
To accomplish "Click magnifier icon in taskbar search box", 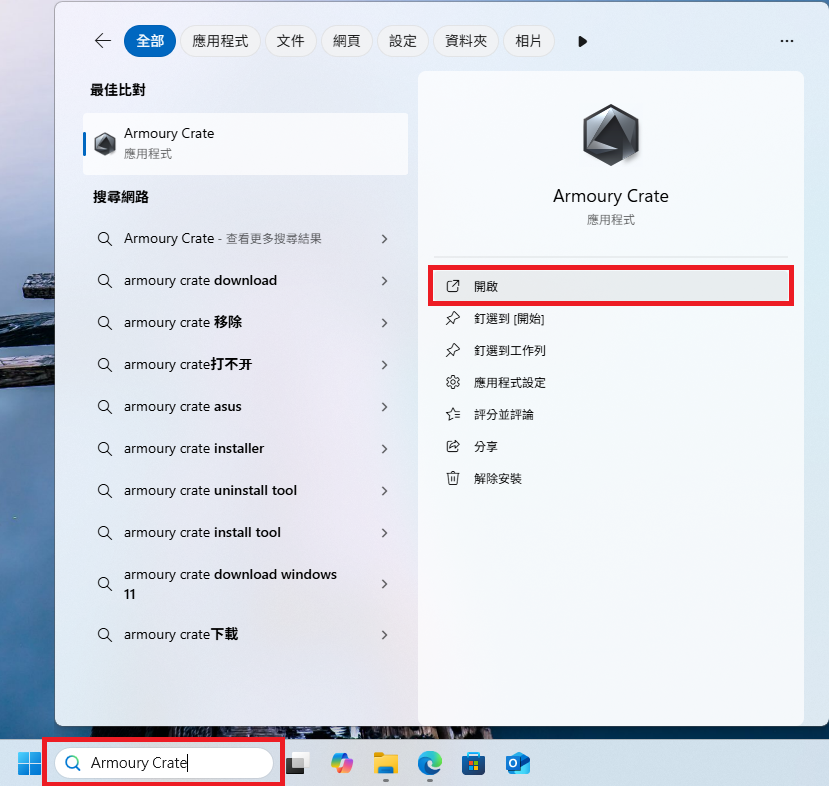I will click(72, 763).
